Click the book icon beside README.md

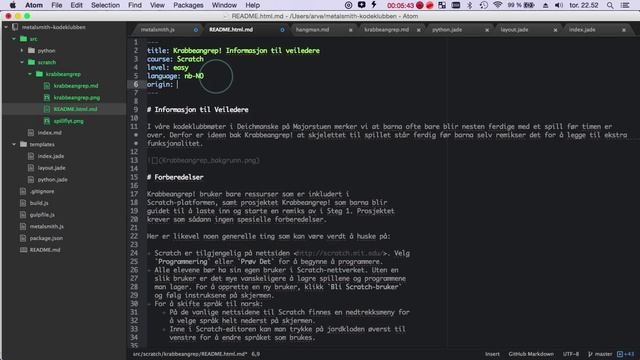23,250
